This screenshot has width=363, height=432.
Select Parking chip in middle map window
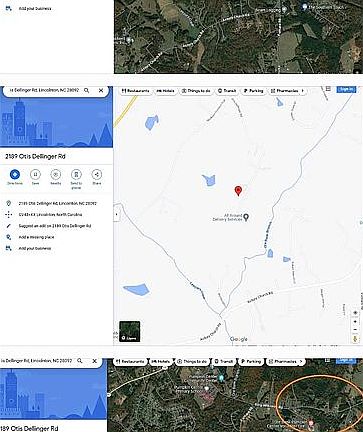click(x=253, y=91)
